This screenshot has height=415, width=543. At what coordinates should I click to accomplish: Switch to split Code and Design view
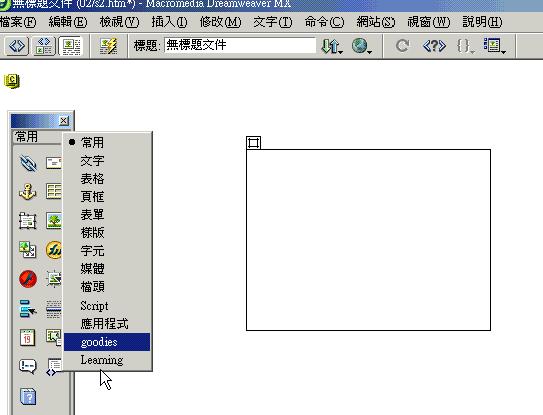point(44,46)
